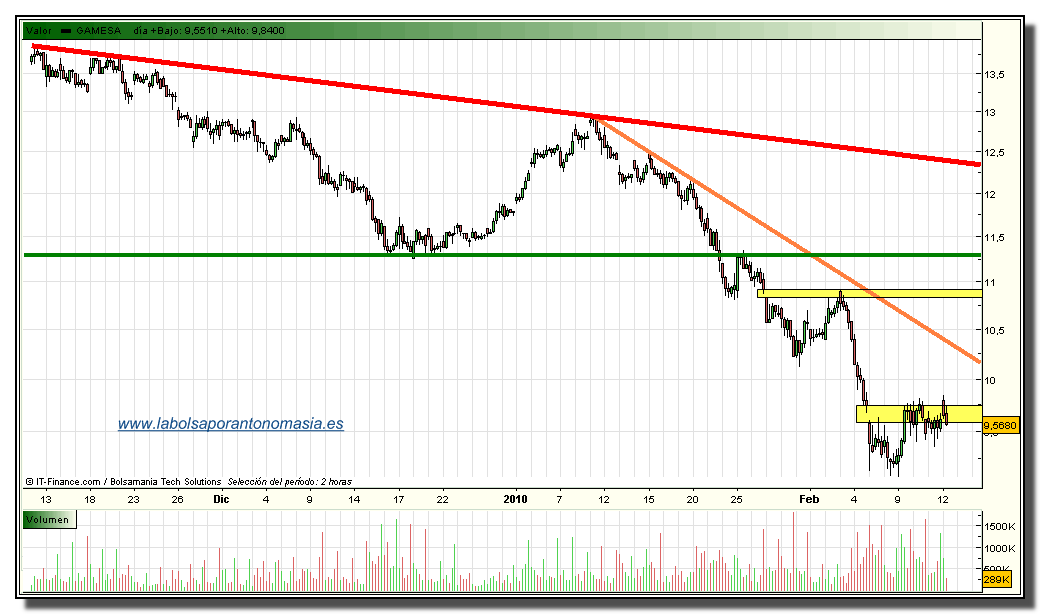The image size is (1040, 614).
Task: Click the 9,5680 current price tag
Action: pos(1000,426)
